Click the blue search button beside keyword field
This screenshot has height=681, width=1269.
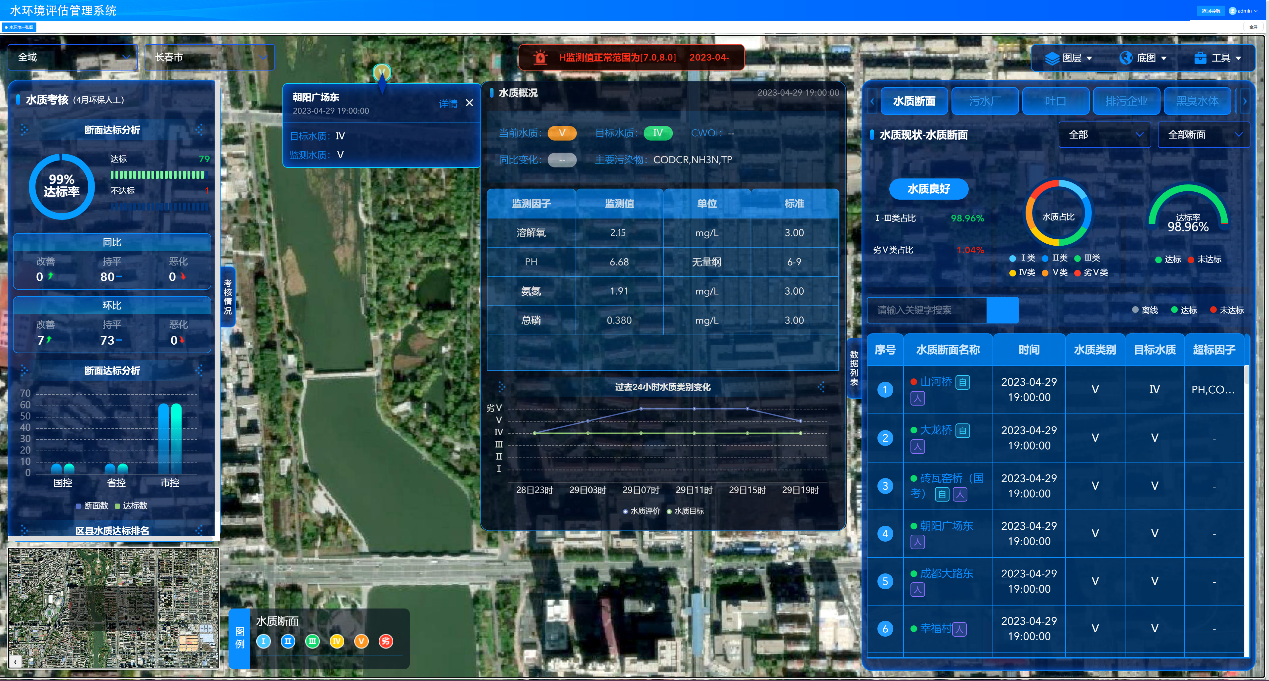coord(1002,310)
